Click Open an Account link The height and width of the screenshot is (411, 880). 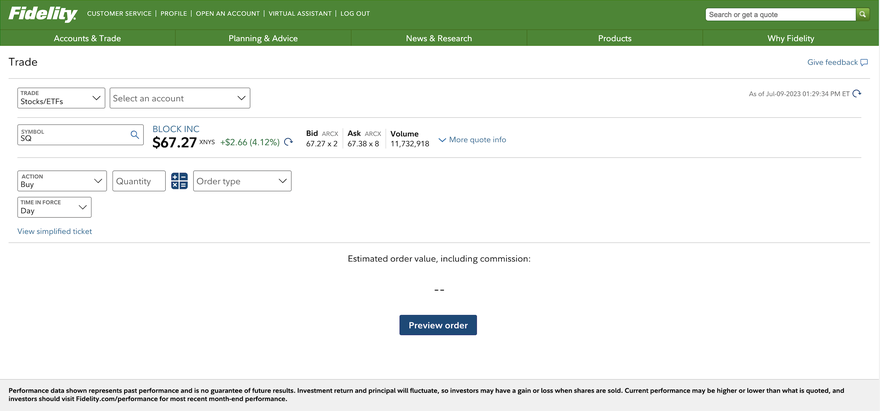(228, 13)
